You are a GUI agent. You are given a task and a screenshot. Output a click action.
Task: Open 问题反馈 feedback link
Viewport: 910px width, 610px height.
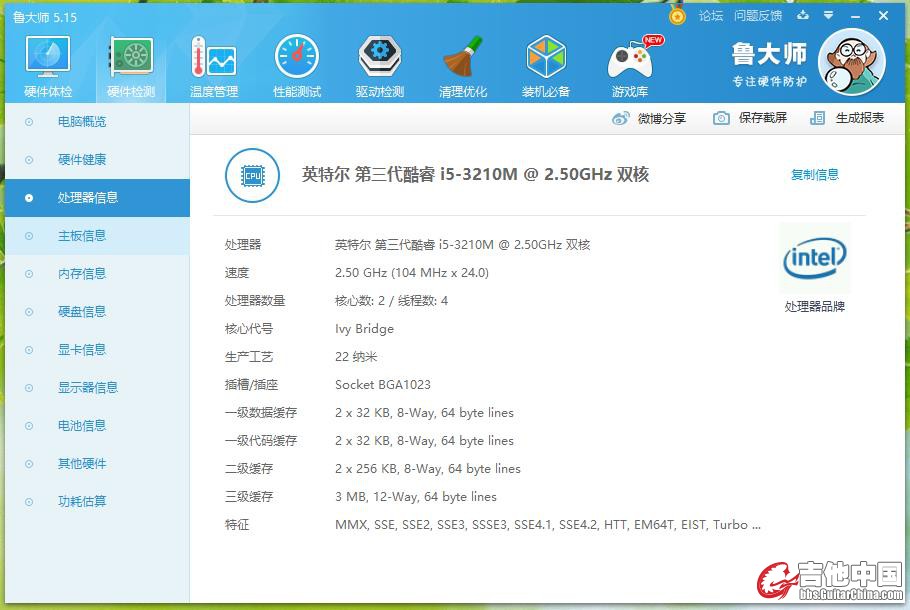click(758, 16)
